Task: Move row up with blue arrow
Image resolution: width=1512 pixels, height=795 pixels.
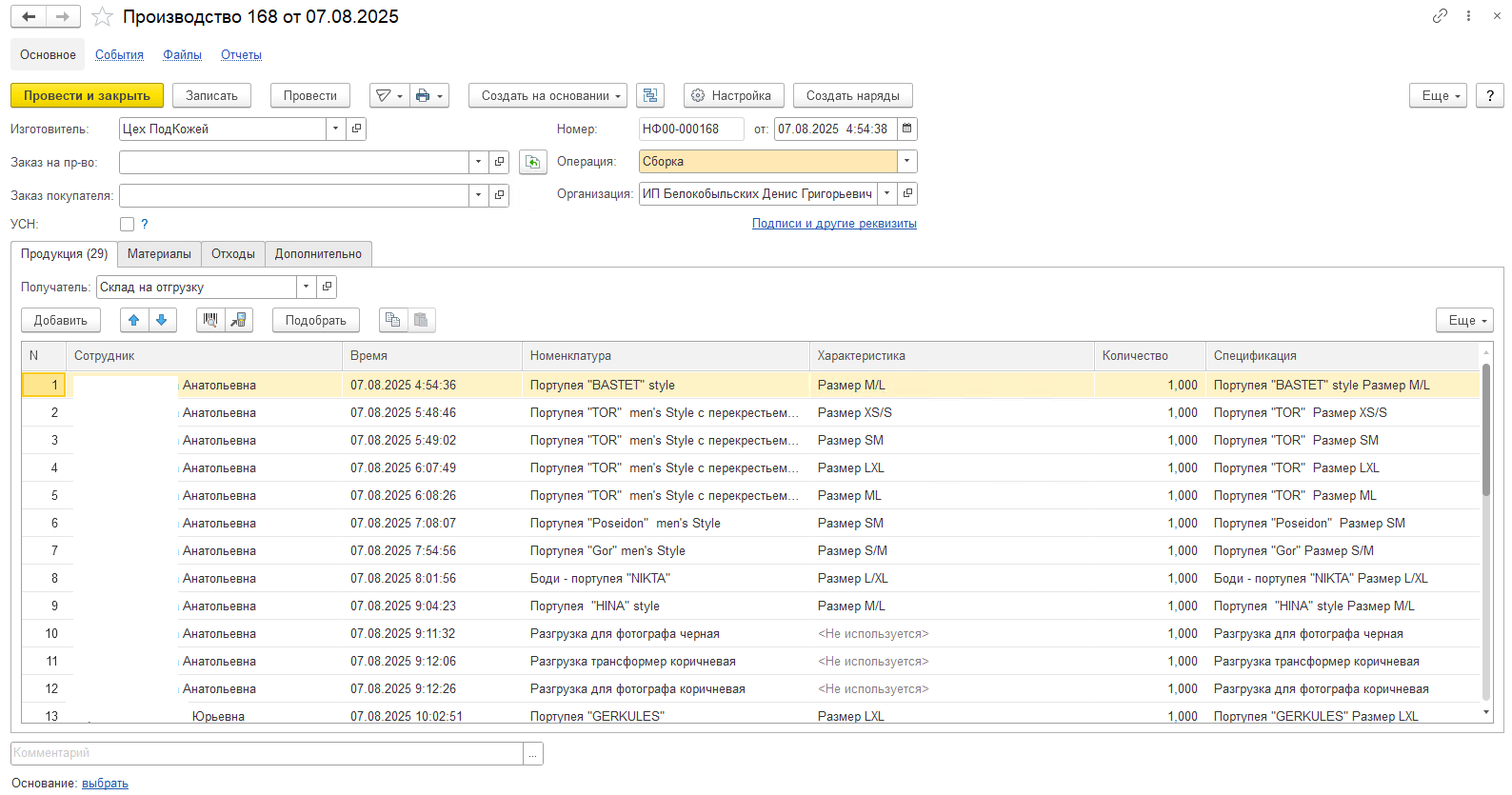Action: coord(134,321)
